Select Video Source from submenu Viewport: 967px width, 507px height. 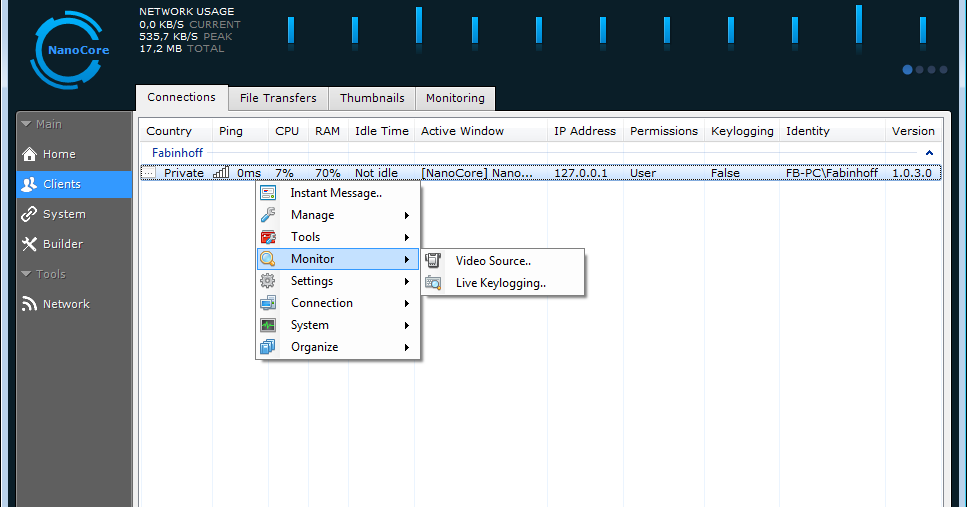point(503,260)
